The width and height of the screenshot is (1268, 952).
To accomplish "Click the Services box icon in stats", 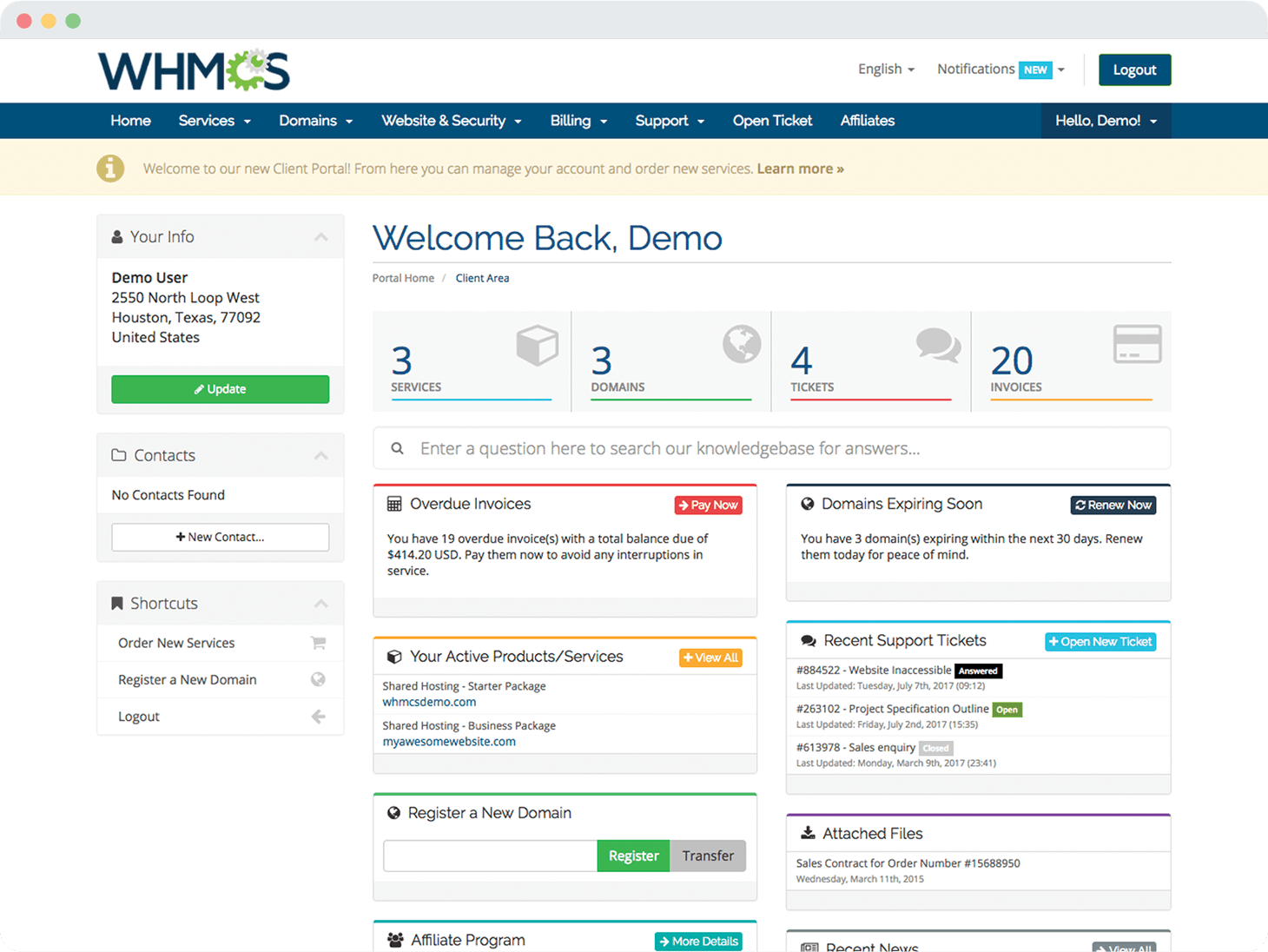I will click(x=537, y=345).
